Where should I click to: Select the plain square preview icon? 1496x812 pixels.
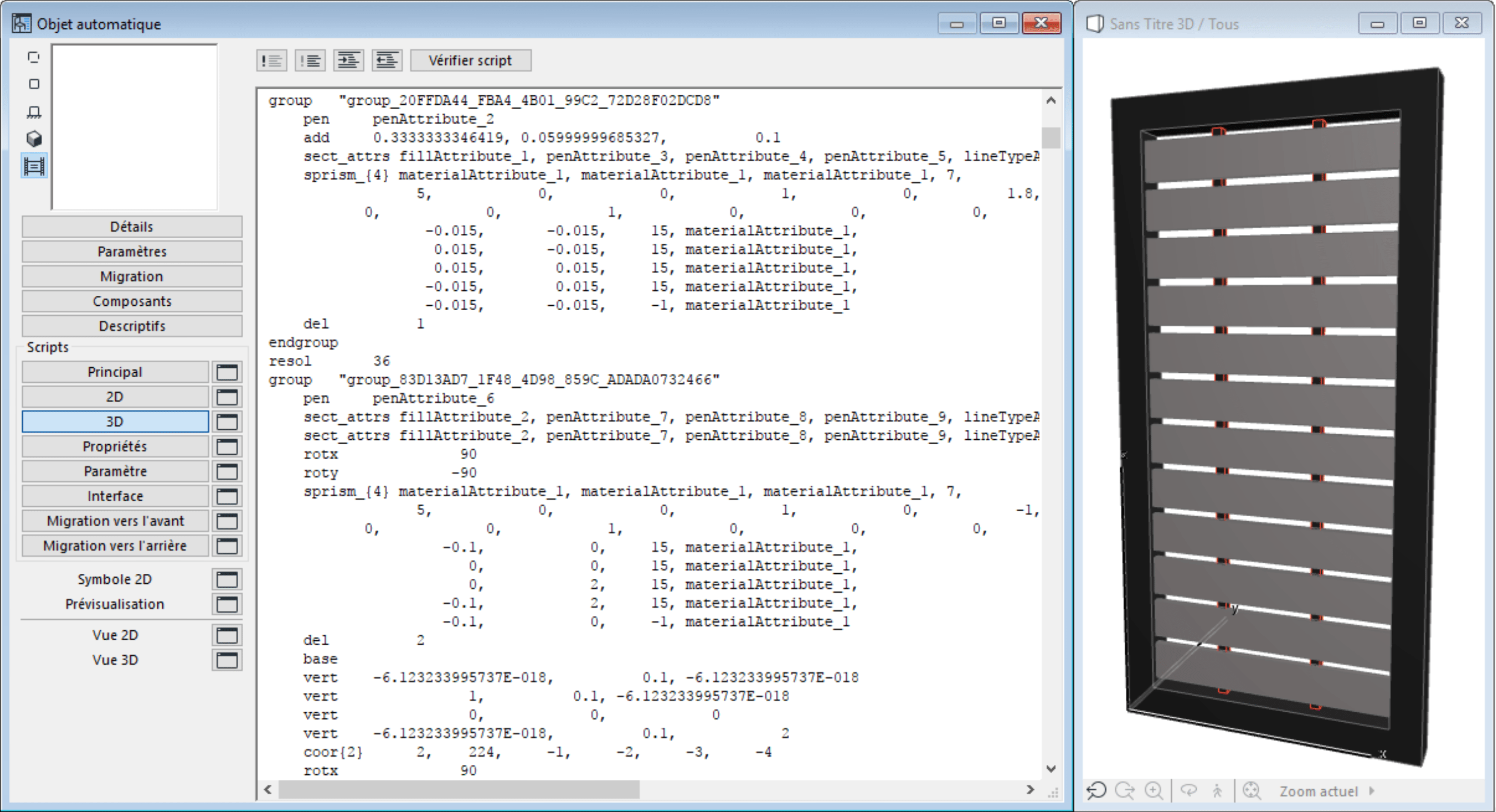pyautogui.click(x=34, y=84)
